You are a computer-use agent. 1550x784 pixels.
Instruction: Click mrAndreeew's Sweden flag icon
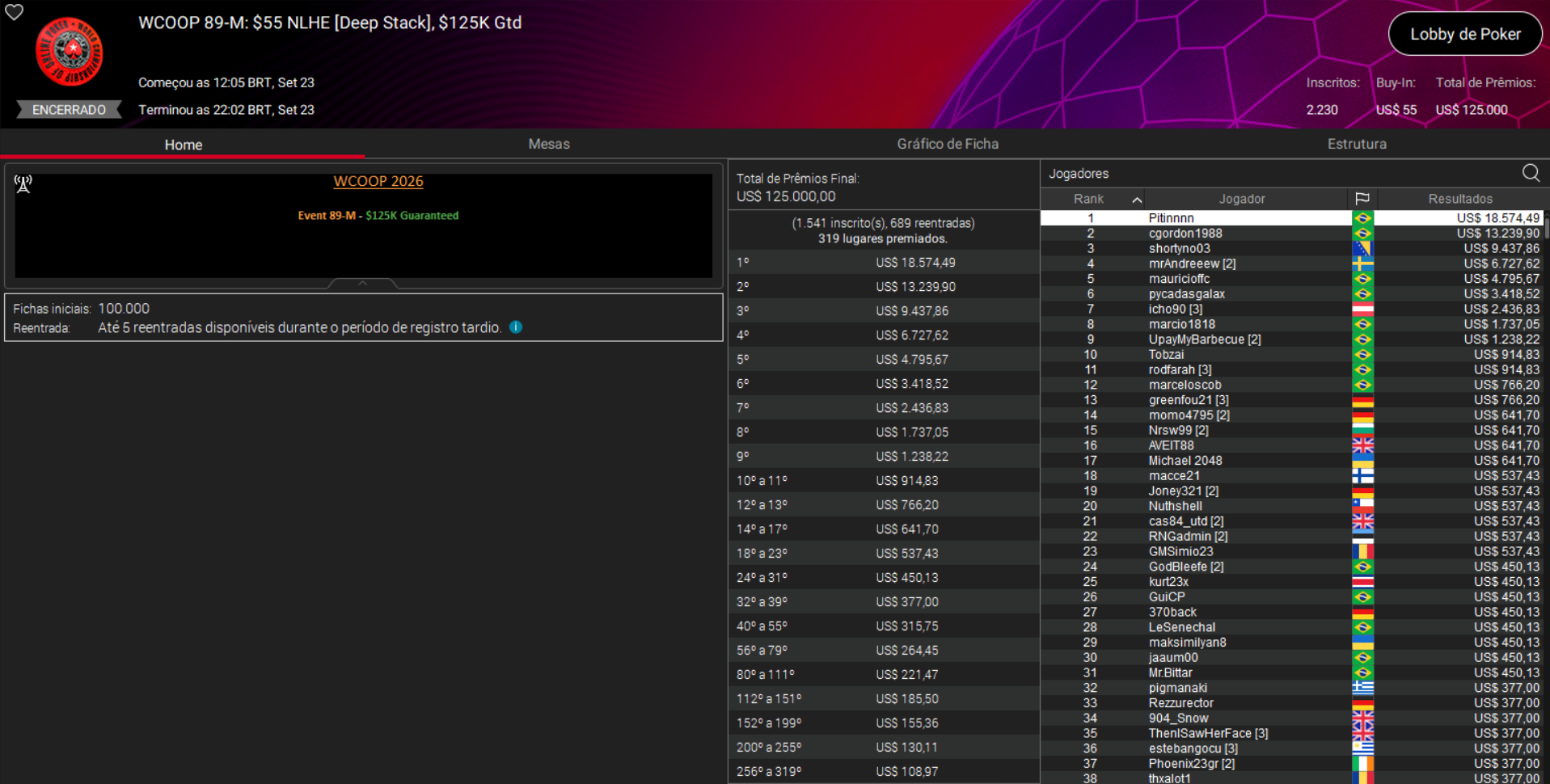1362,263
